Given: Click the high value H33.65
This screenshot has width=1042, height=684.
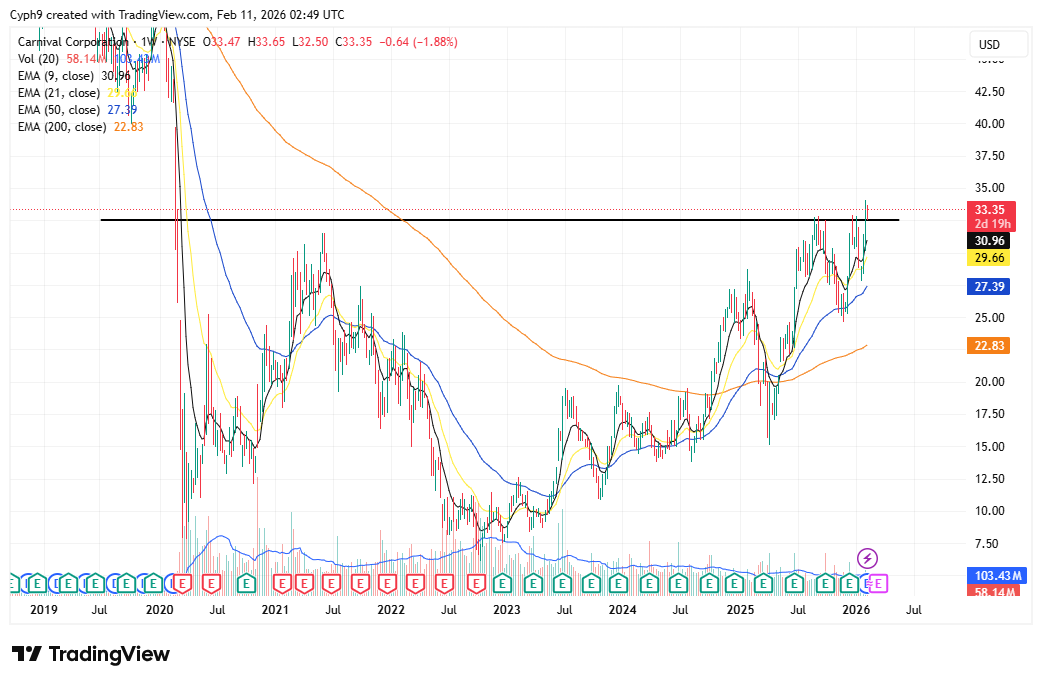Looking at the screenshot, I should 266,42.
